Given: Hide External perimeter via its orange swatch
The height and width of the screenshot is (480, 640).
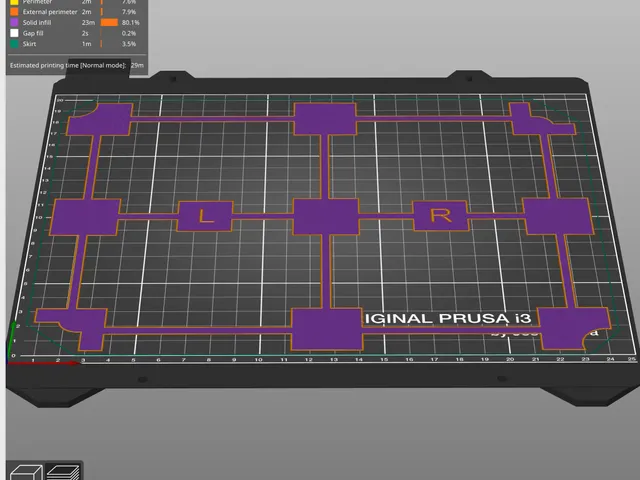Looking at the screenshot, I should coord(14,12).
